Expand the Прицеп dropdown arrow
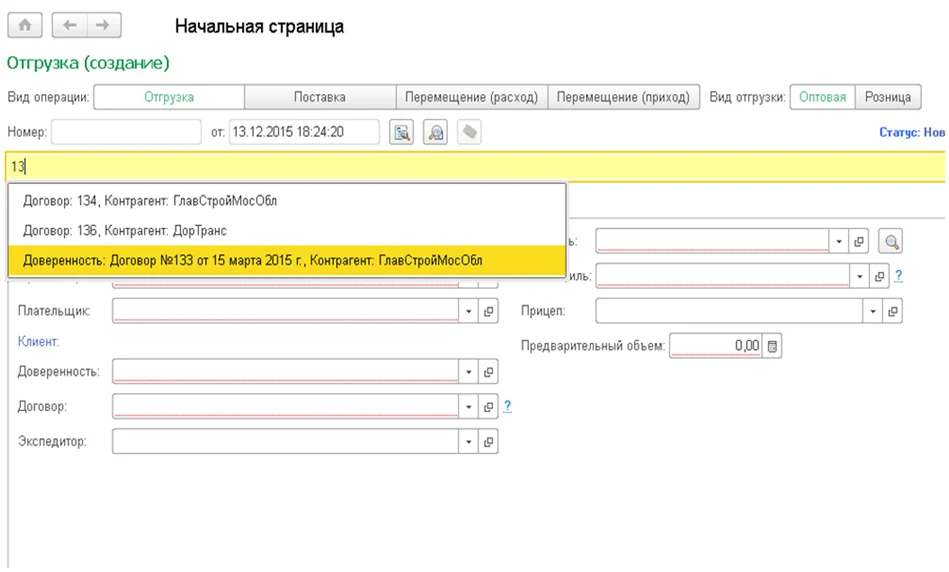 [874, 311]
